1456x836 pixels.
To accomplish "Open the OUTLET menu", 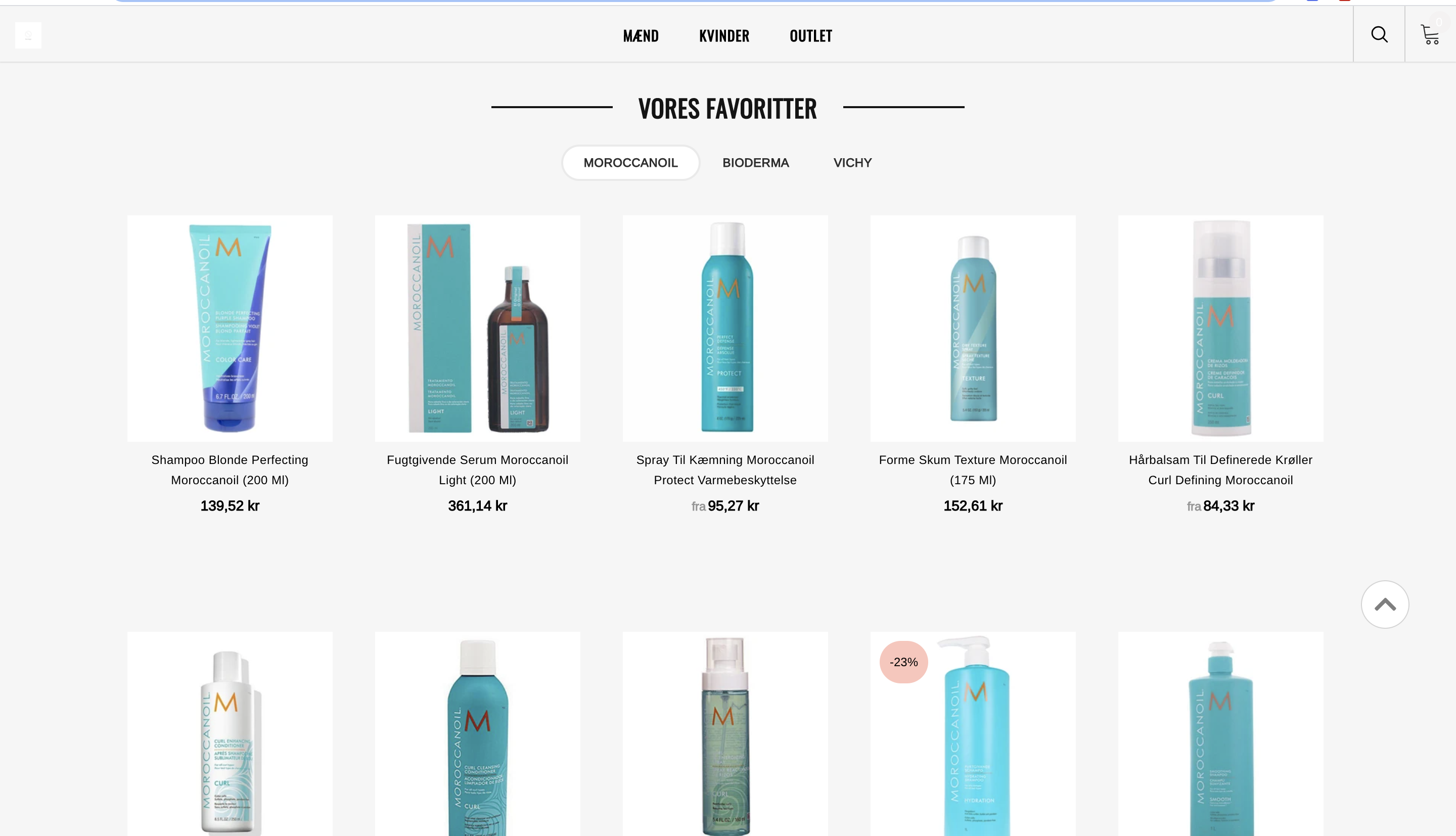I will (x=811, y=35).
